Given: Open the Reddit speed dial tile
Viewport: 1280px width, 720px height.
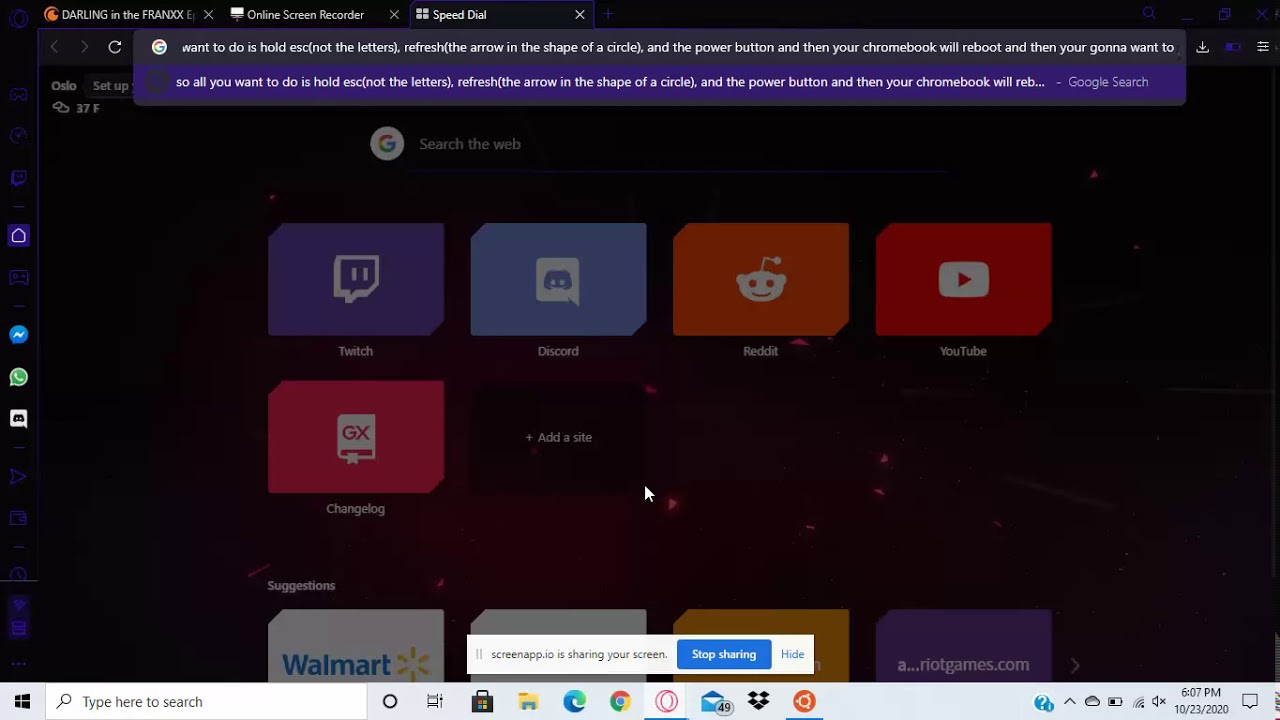Looking at the screenshot, I should point(761,280).
